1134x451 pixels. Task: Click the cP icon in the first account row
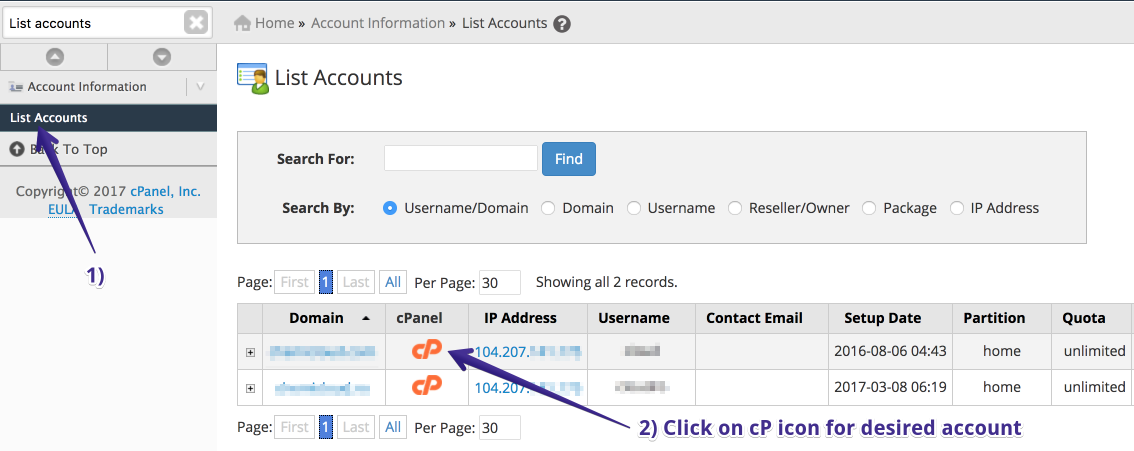427,351
